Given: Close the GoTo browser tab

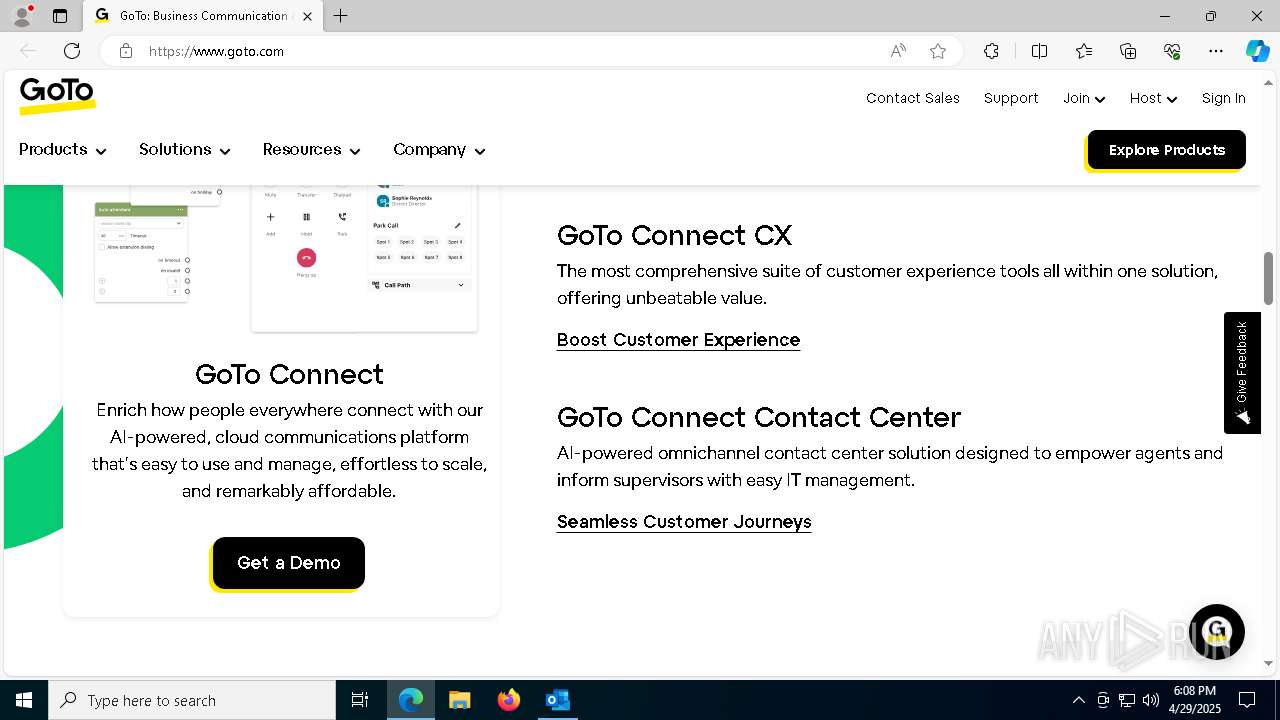Looking at the screenshot, I should point(307,16).
